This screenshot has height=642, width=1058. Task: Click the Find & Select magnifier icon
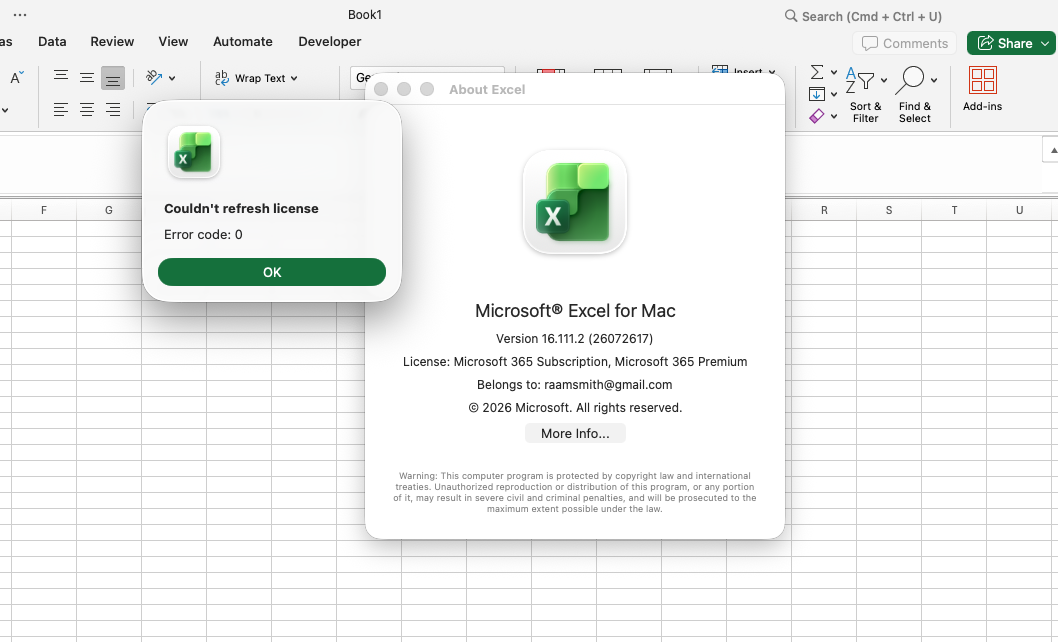[x=910, y=80]
